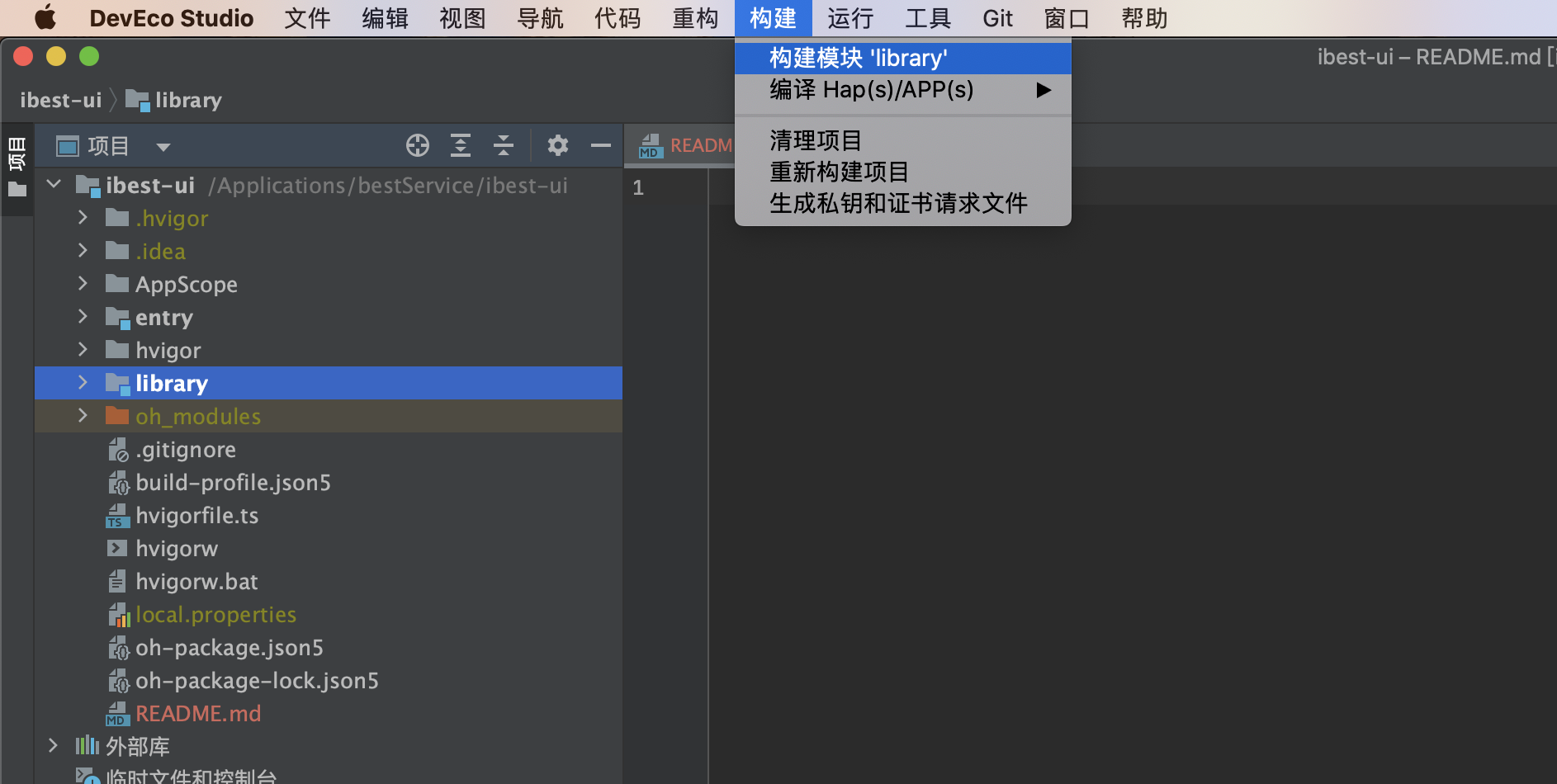The width and height of the screenshot is (1557, 784).
Task: Click the 外部库 library bars icon
Action: [88, 746]
